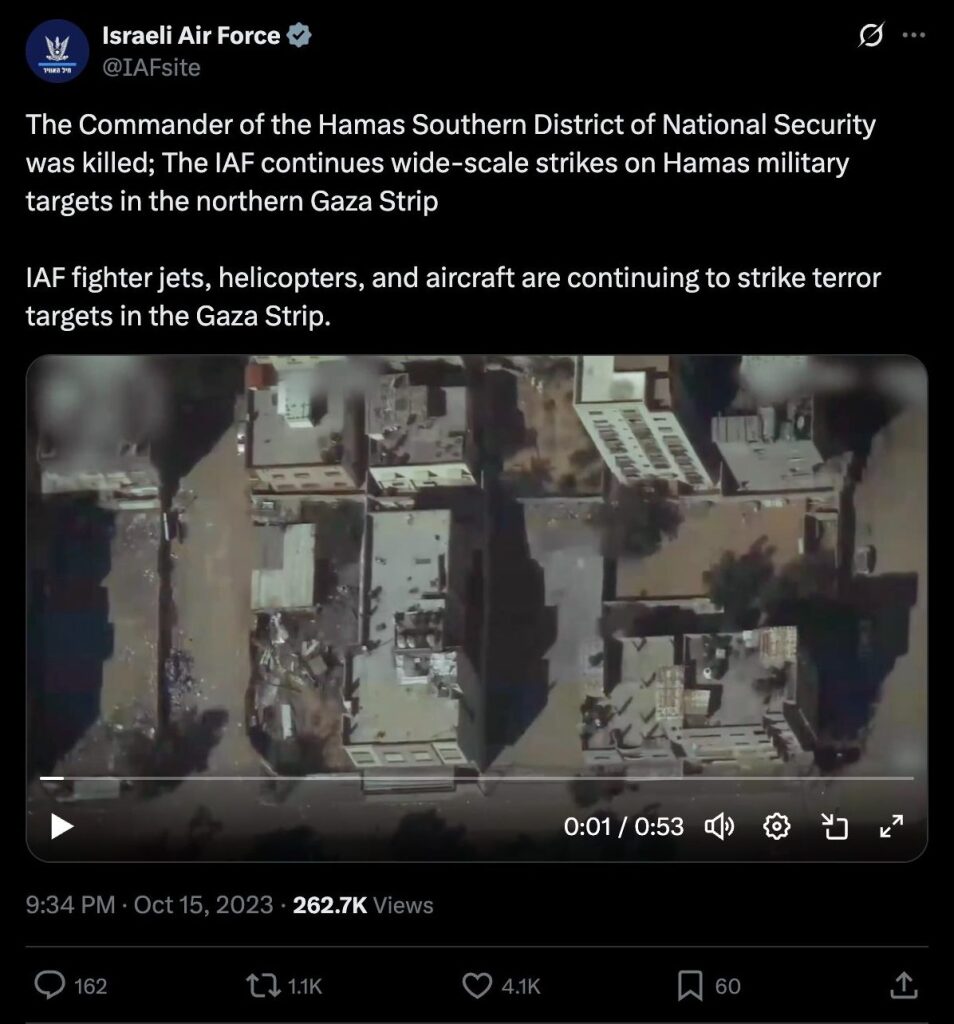Click the Israeli Air Force display name
This screenshot has width=954, height=1024.
pyautogui.click(x=191, y=35)
